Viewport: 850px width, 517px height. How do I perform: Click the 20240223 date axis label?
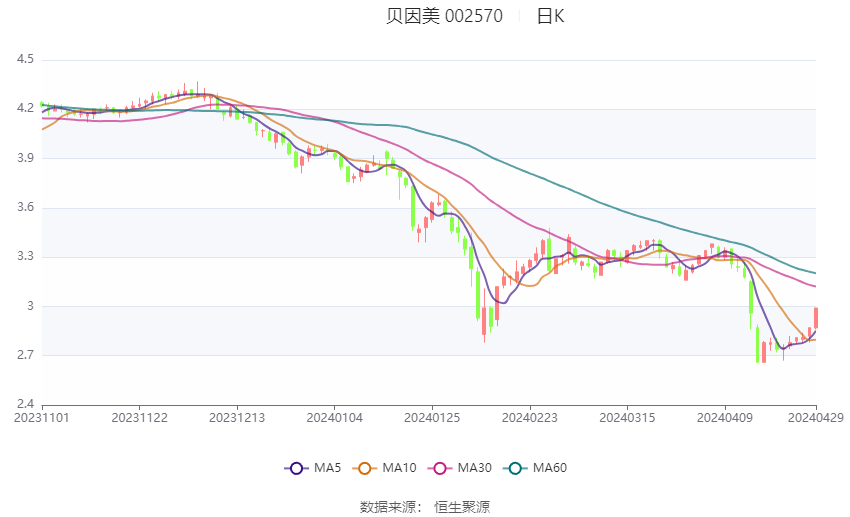coord(530,417)
